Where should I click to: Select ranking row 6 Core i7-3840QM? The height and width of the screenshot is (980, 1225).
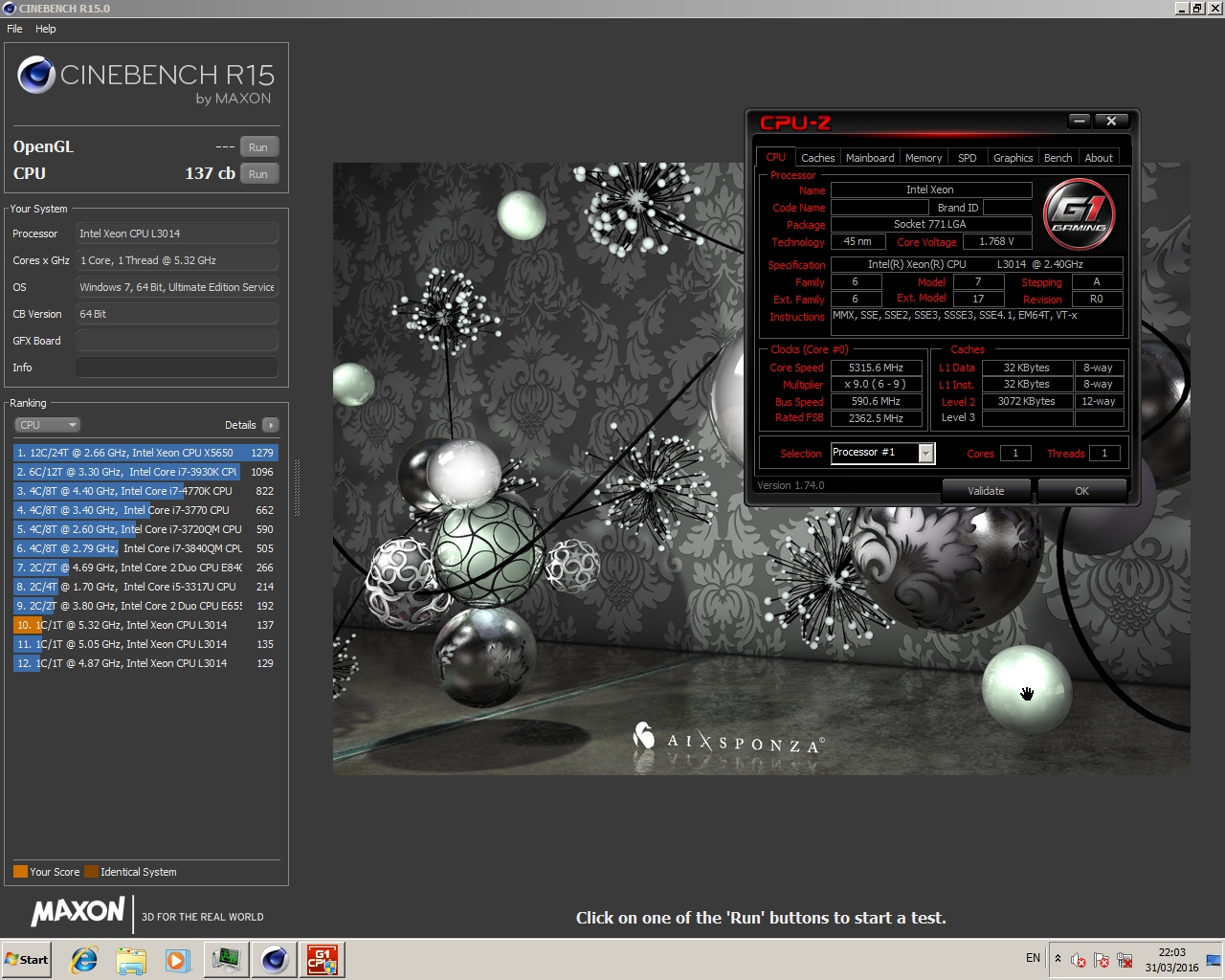[145, 548]
